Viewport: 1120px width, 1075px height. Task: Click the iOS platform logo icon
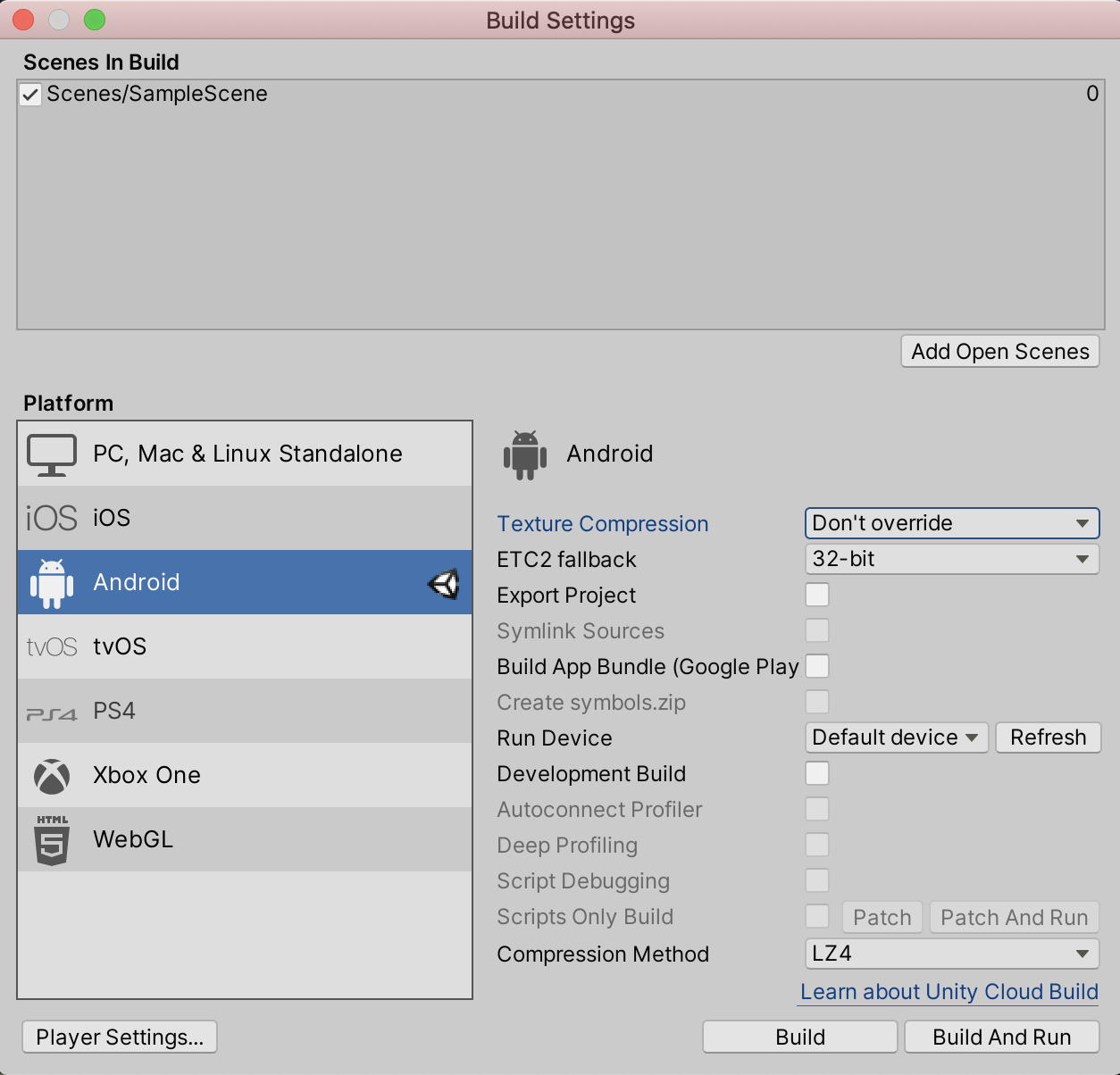(52, 518)
